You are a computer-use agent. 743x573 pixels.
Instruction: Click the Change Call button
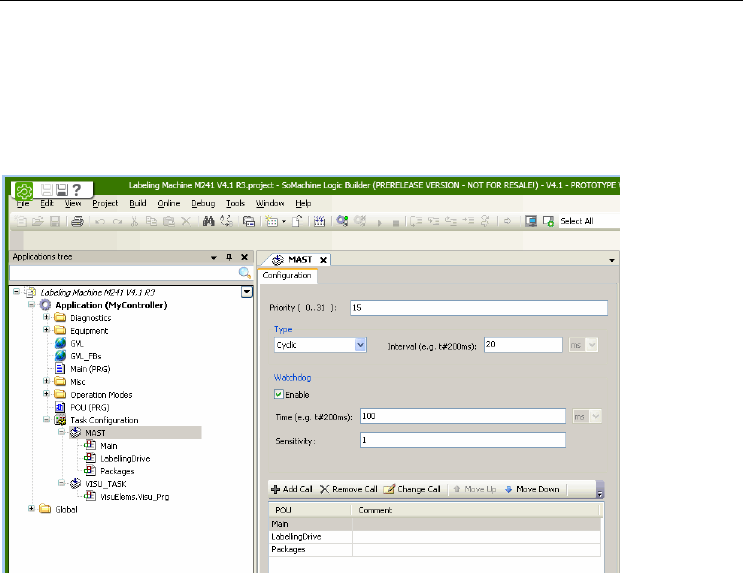(x=412, y=490)
